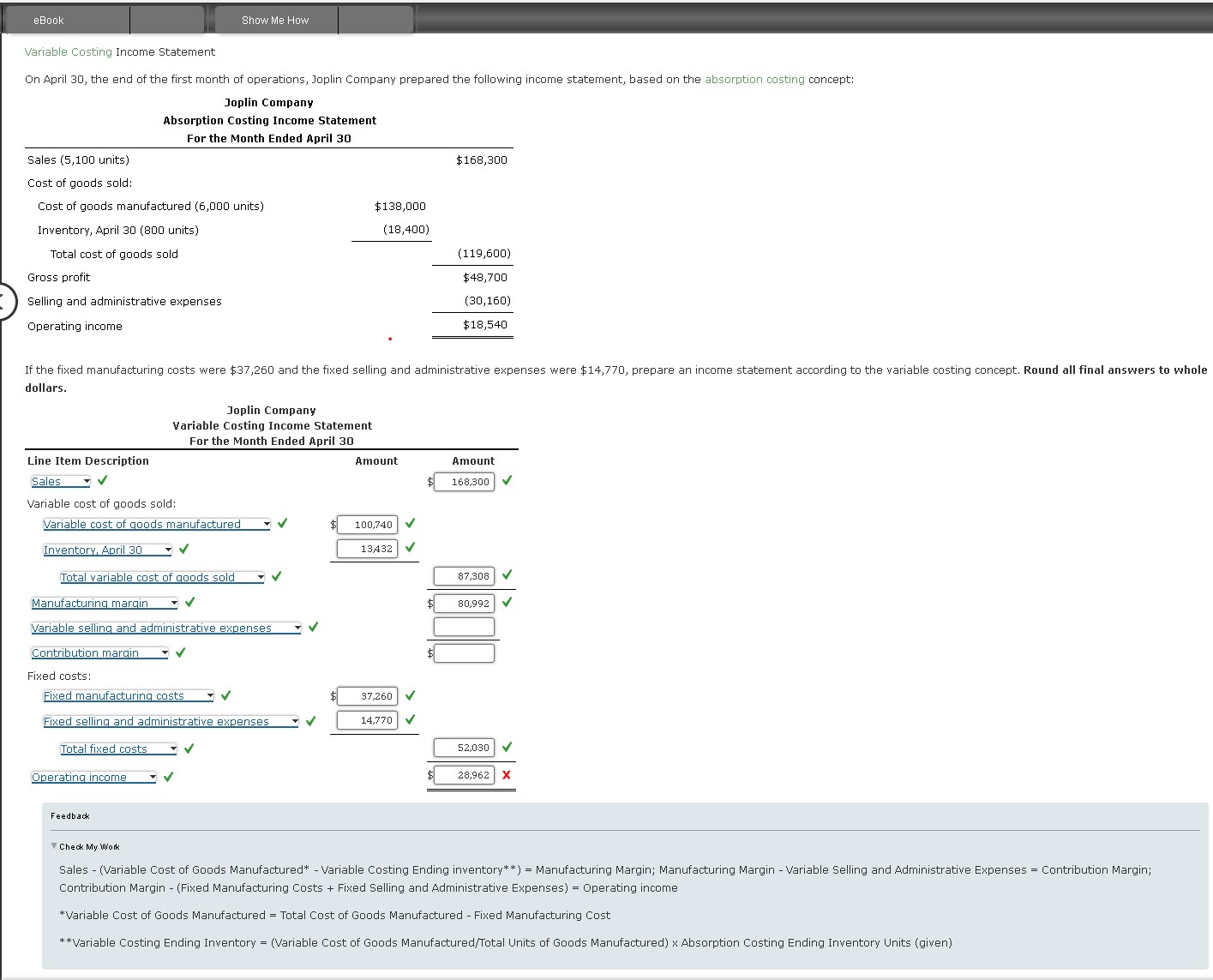This screenshot has width=1213, height=980.
Task: Click the red X beside Operating income 28,962
Action: (506, 775)
